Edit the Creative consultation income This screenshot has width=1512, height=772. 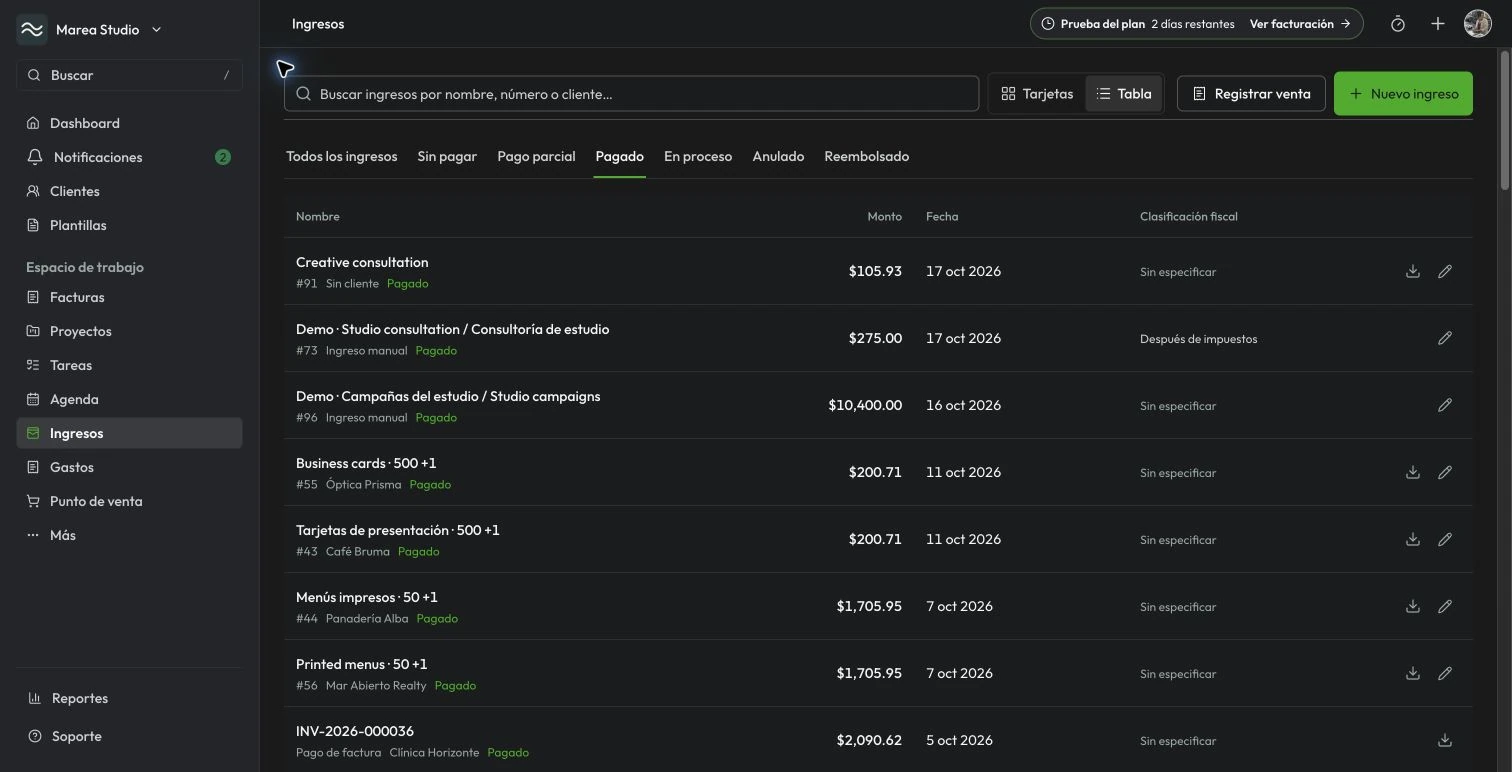click(1445, 271)
